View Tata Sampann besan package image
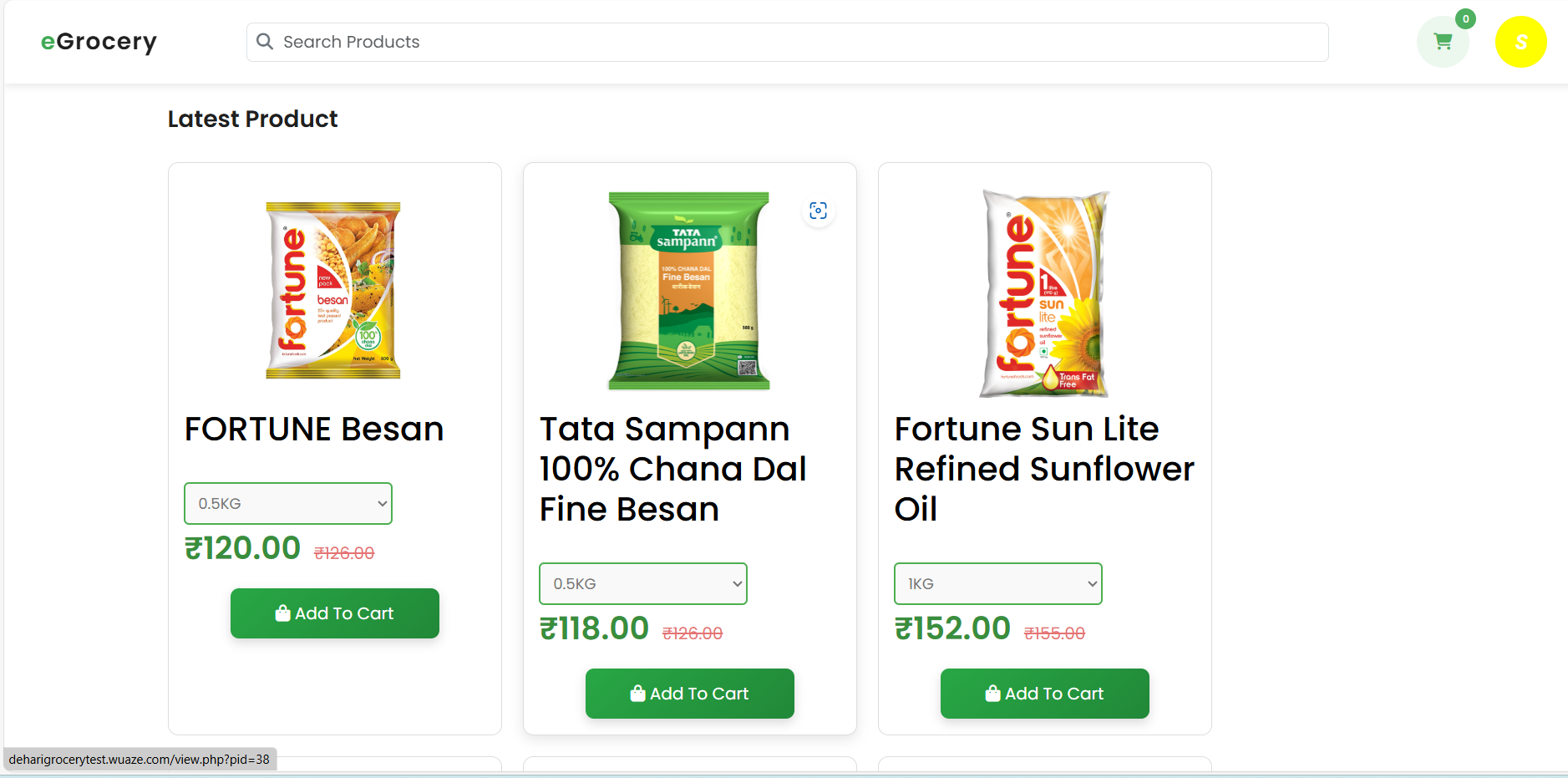Image resolution: width=1568 pixels, height=778 pixels. pyautogui.click(x=689, y=290)
